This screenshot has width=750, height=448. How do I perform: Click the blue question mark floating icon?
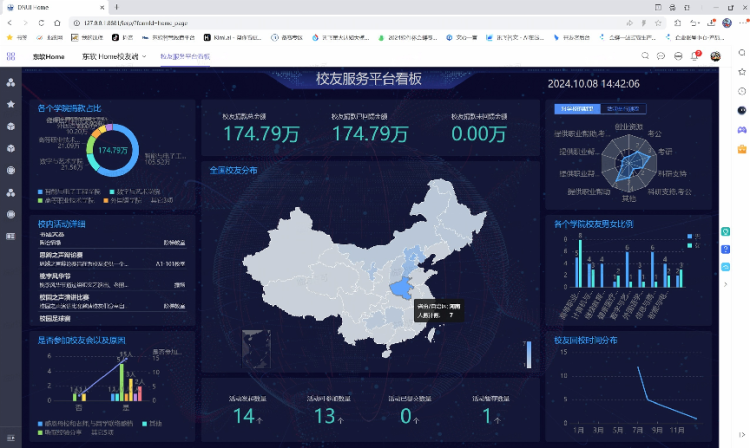(726, 249)
